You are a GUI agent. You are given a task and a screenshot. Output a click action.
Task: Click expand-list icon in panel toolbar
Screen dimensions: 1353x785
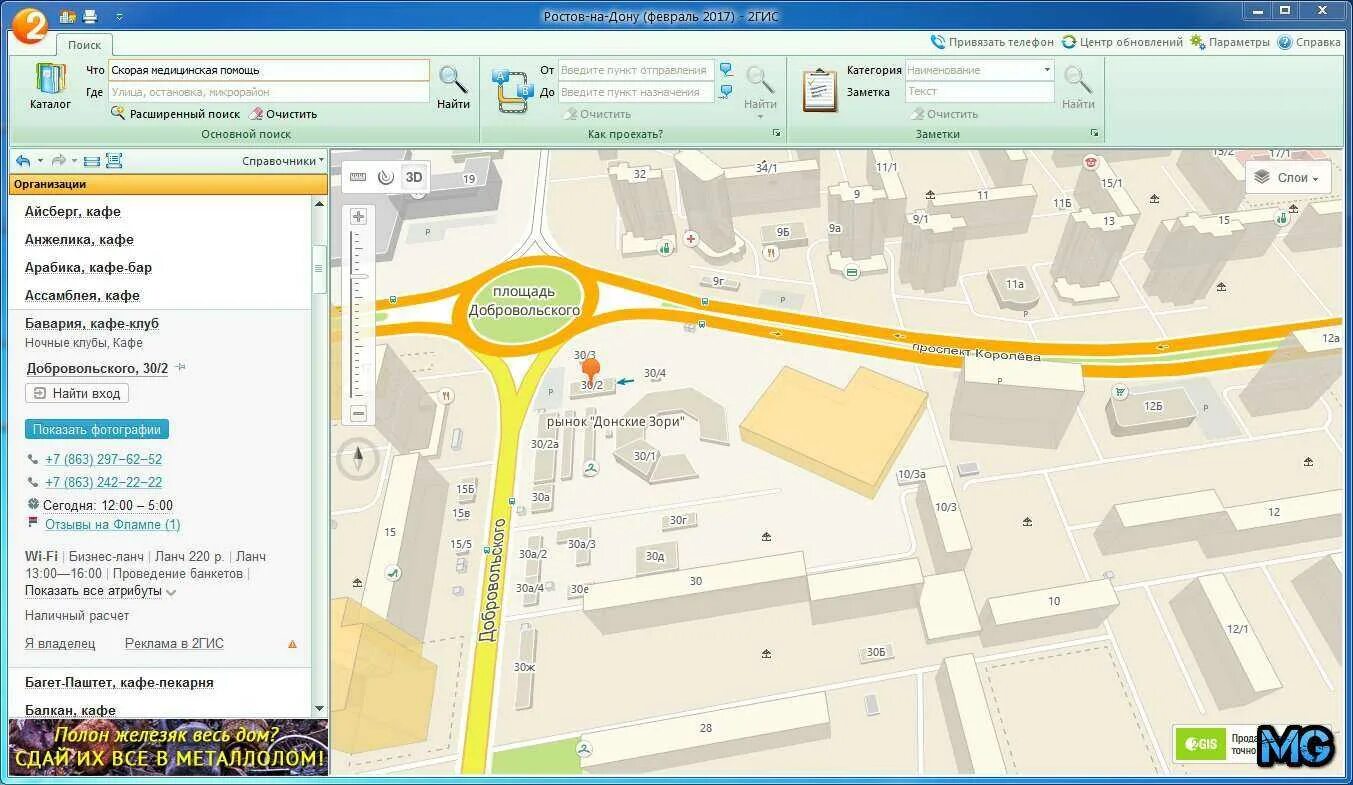pyautogui.click(x=113, y=161)
